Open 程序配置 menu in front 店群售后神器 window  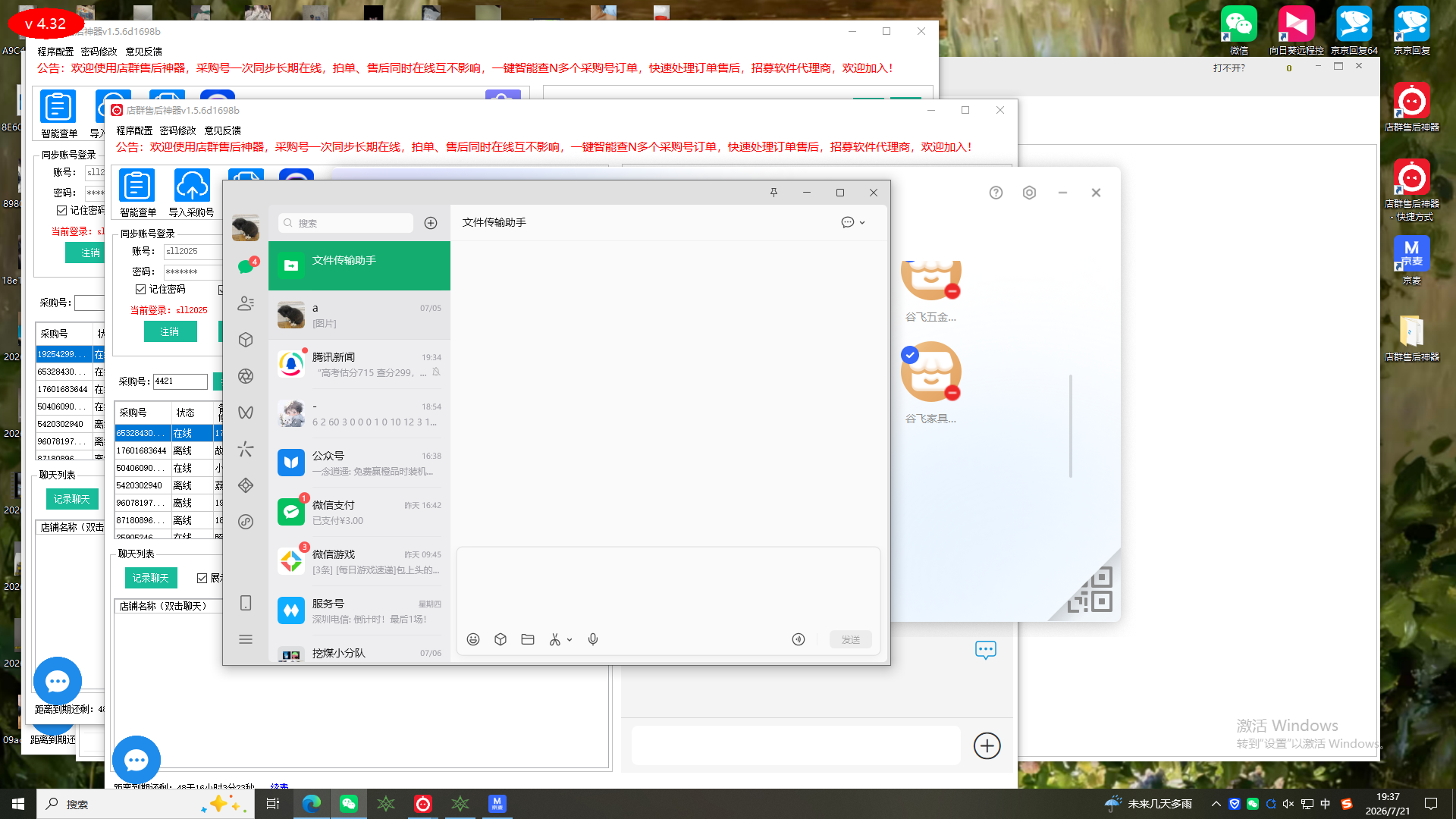point(134,130)
